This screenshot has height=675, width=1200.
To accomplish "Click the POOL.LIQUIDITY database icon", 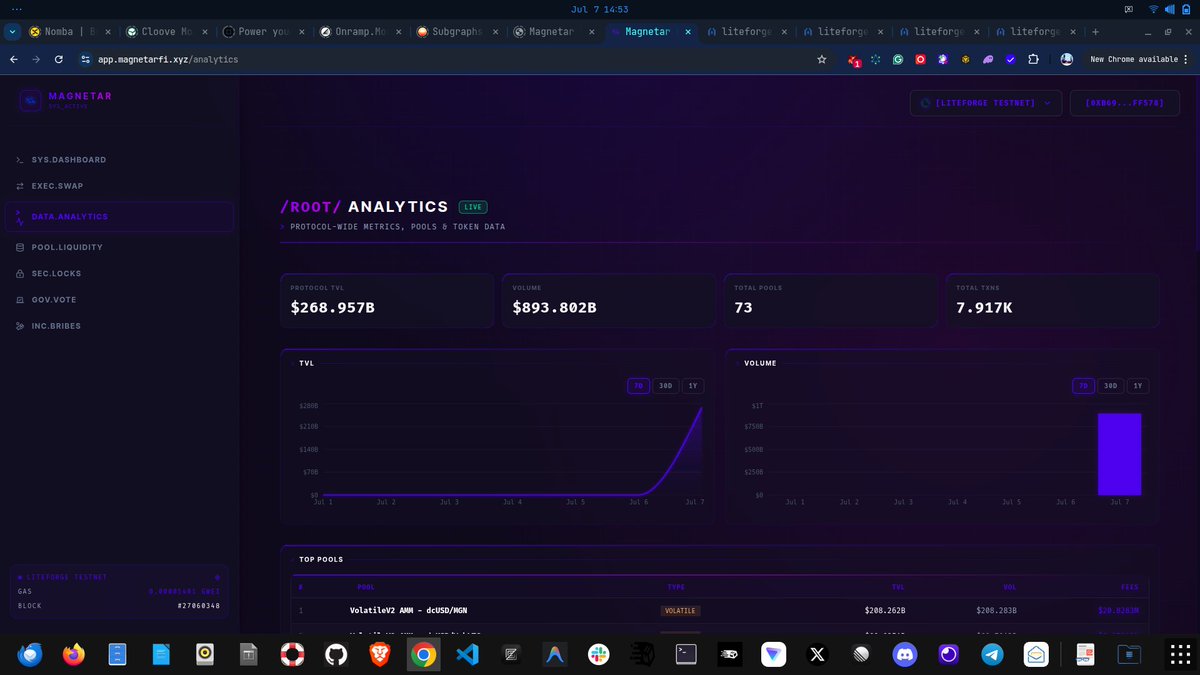I will tap(21, 247).
